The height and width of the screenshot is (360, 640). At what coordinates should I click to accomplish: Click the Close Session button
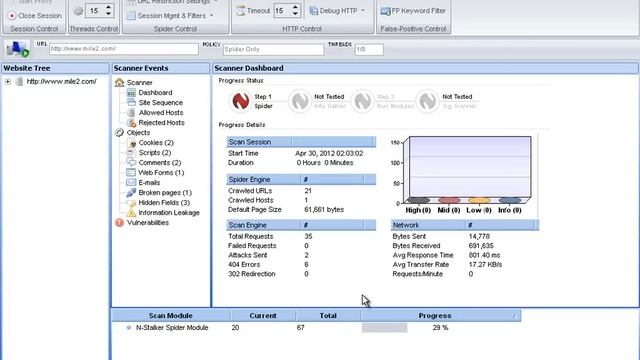[35, 16]
